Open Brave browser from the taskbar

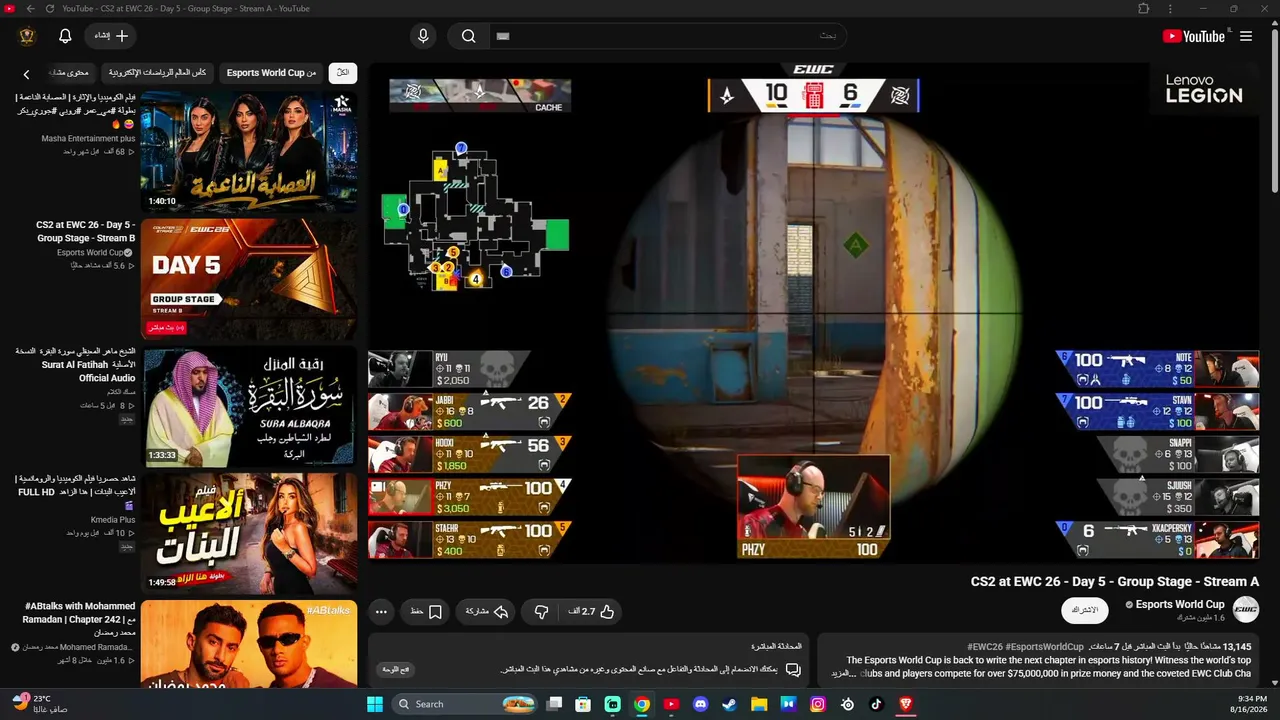[x=906, y=704]
